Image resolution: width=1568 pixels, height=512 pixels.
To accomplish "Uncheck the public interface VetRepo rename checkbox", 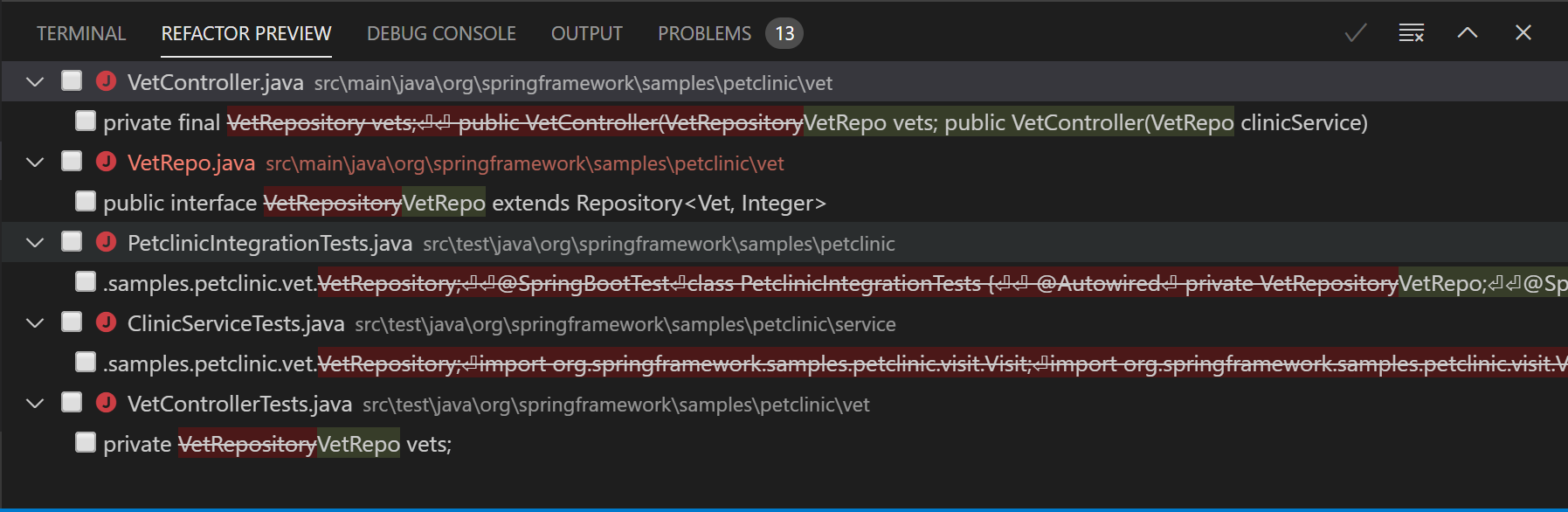I will (85, 201).
